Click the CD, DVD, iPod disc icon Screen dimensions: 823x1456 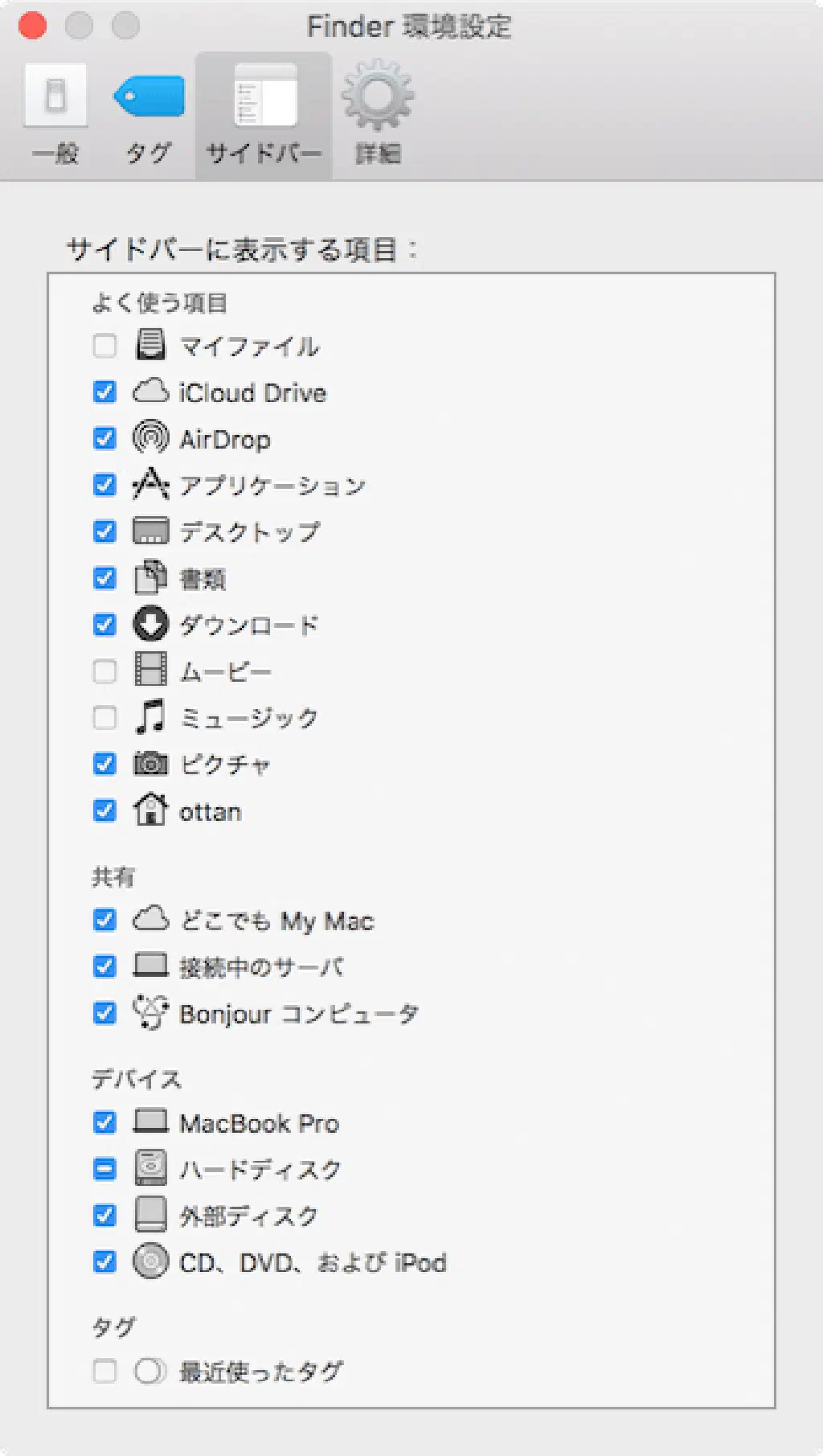150,1261
